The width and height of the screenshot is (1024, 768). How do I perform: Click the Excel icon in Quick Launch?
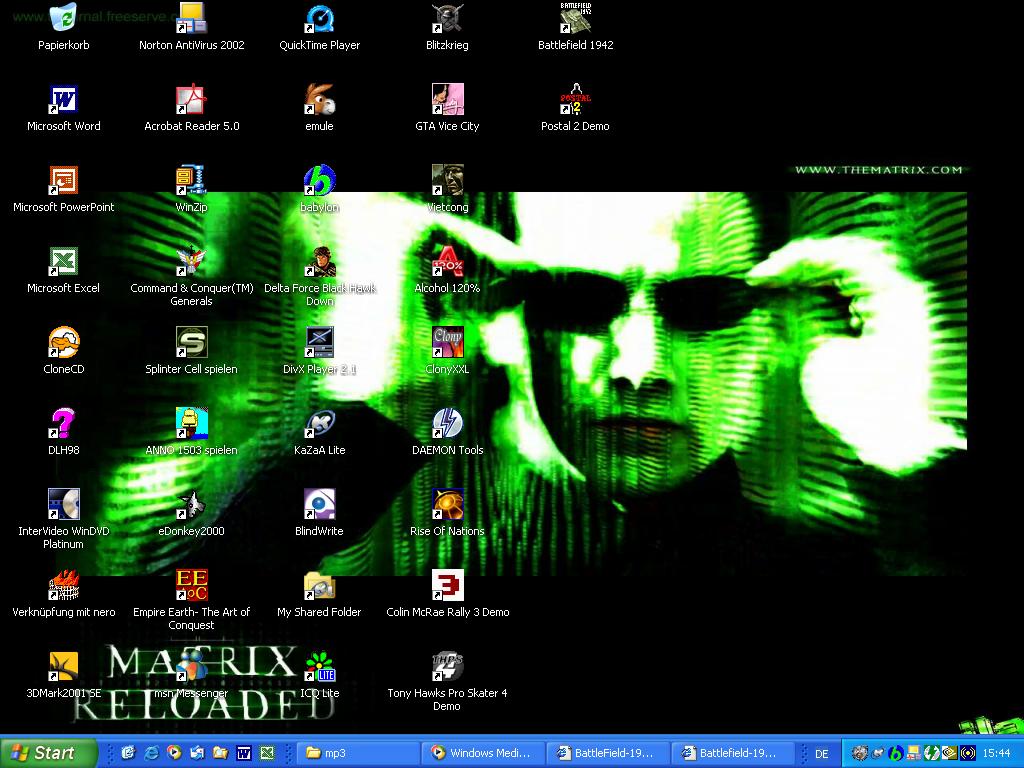pos(266,753)
